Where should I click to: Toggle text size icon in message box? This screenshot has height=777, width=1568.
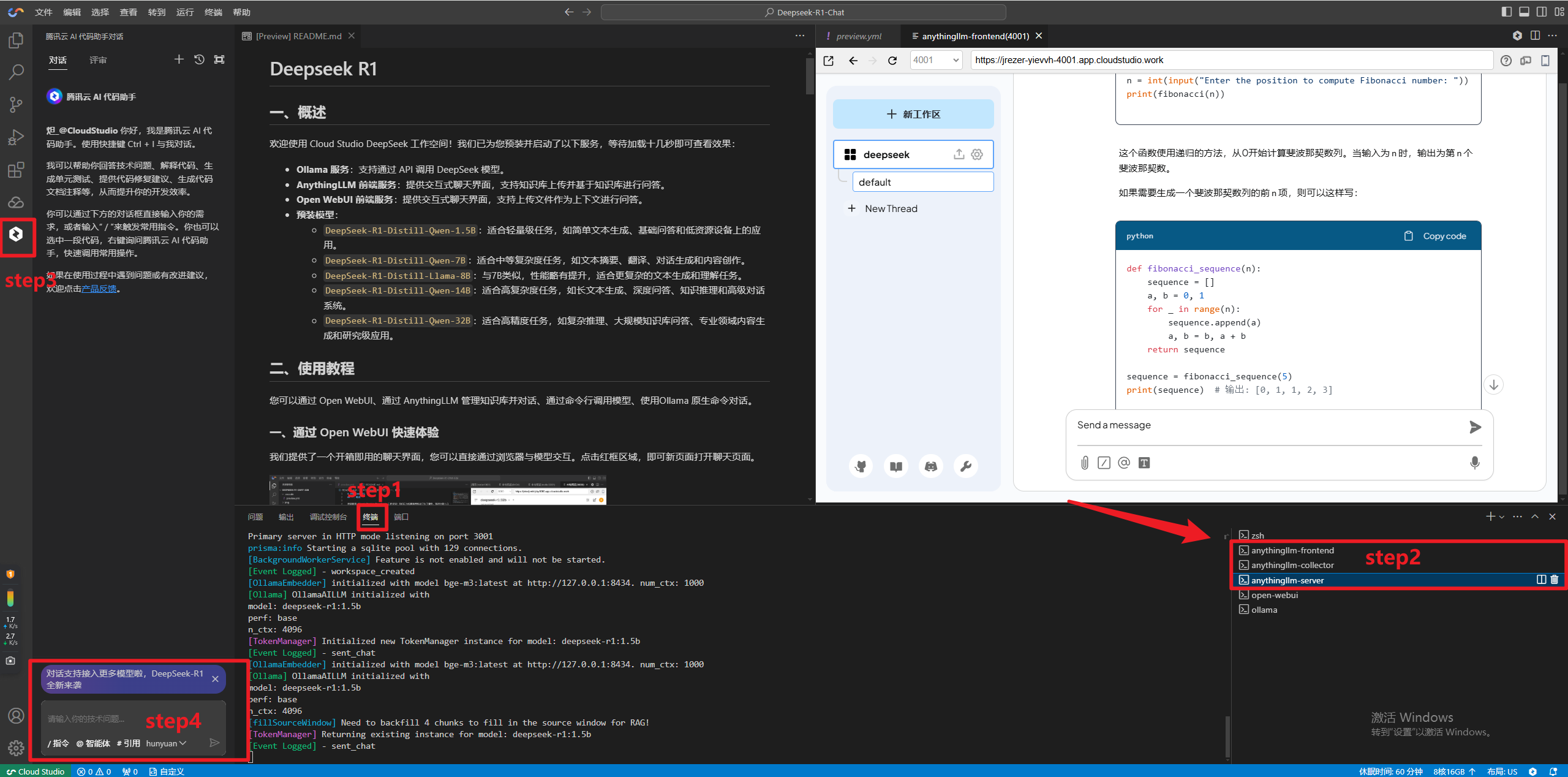pyautogui.click(x=1144, y=463)
